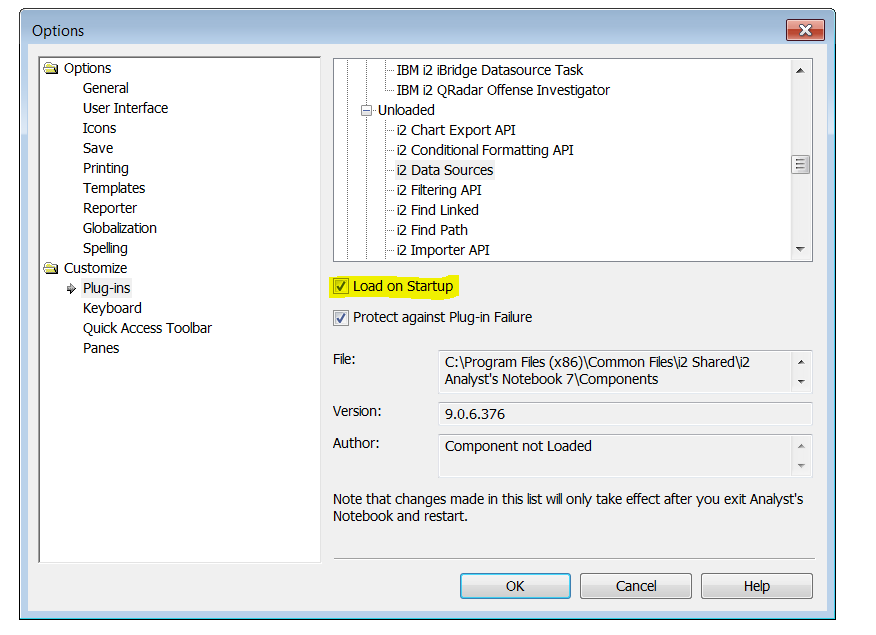Click the scroll-down arrow on the plug-in list
876x635 pixels.
tap(801, 249)
